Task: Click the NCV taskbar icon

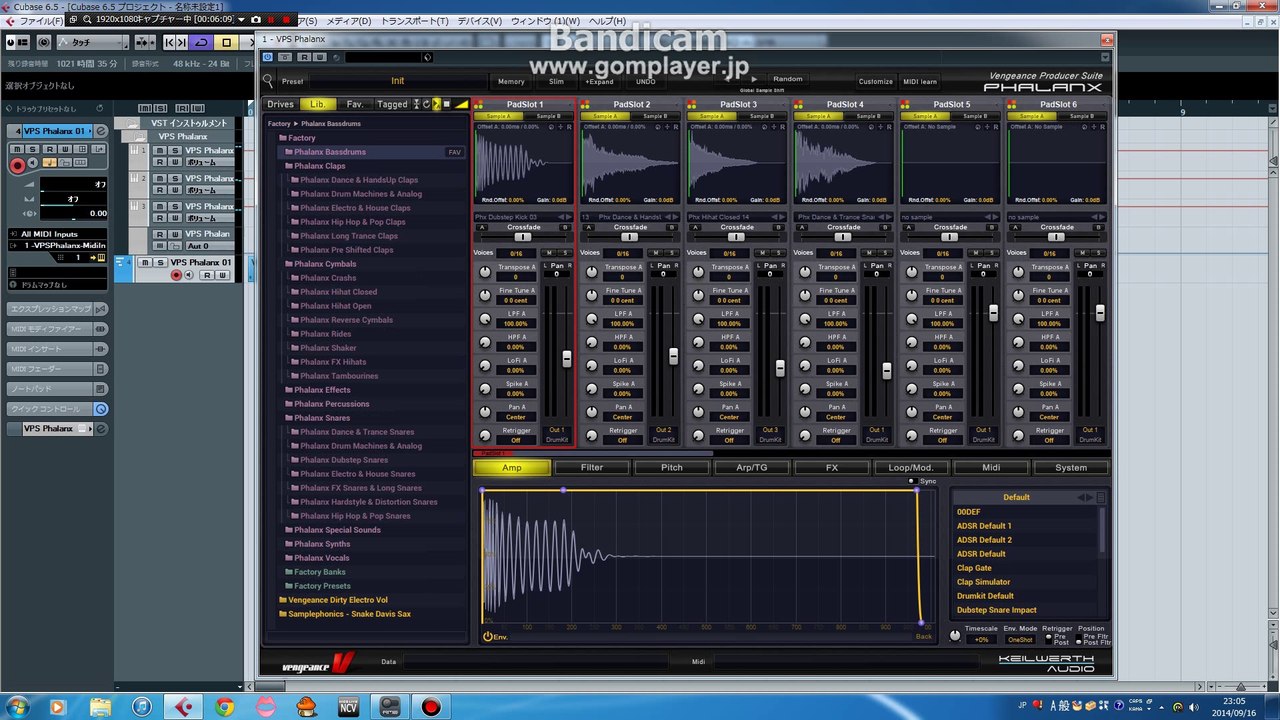Action: [x=348, y=707]
